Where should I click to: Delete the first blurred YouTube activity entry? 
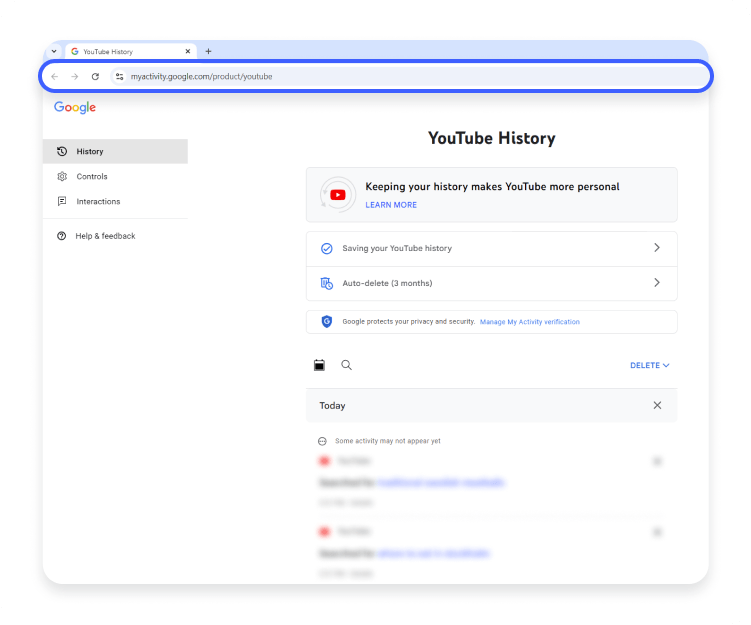[x=657, y=461]
